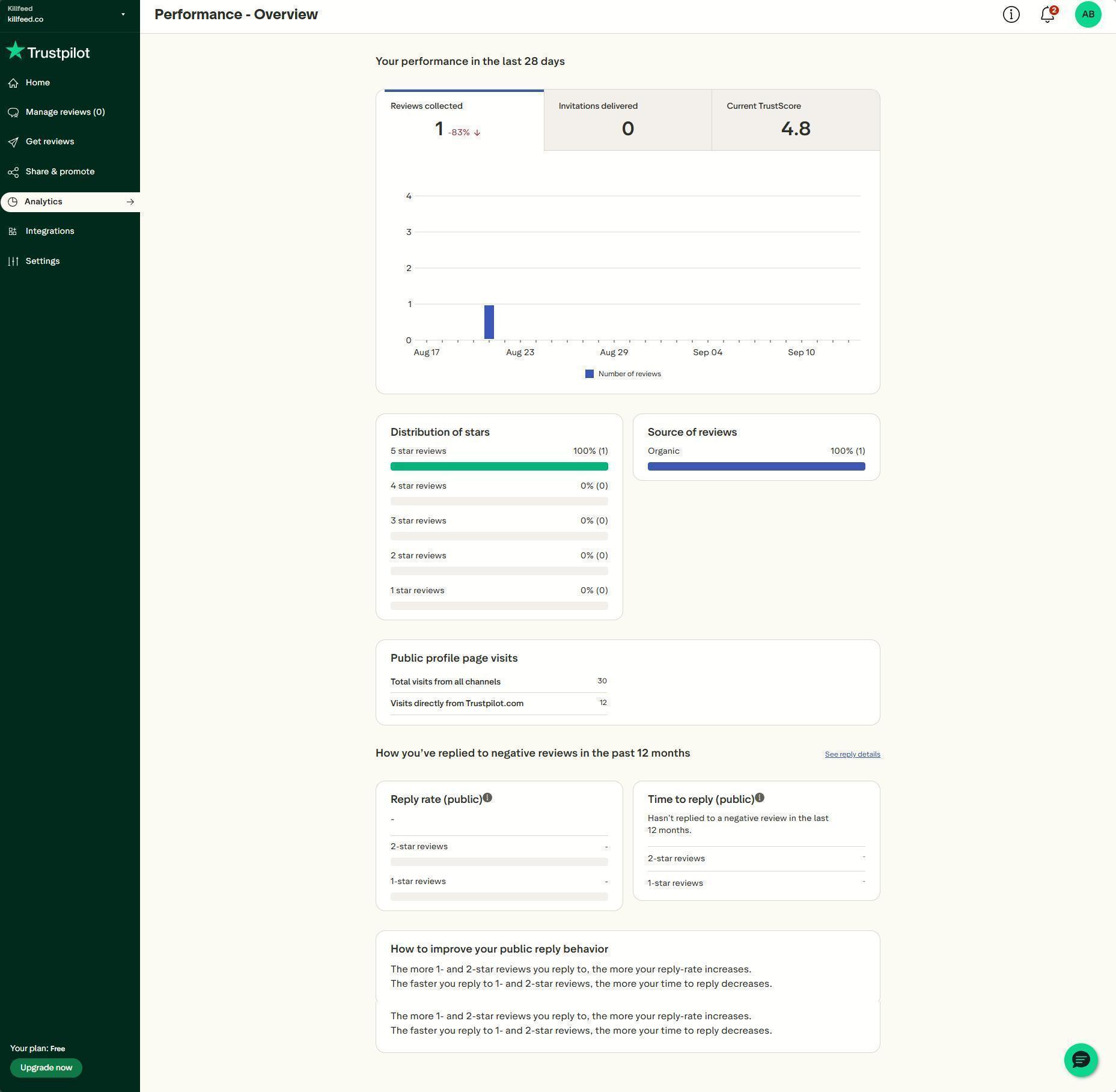
Task: Click the red down-arrow trend indicator
Action: [477, 133]
